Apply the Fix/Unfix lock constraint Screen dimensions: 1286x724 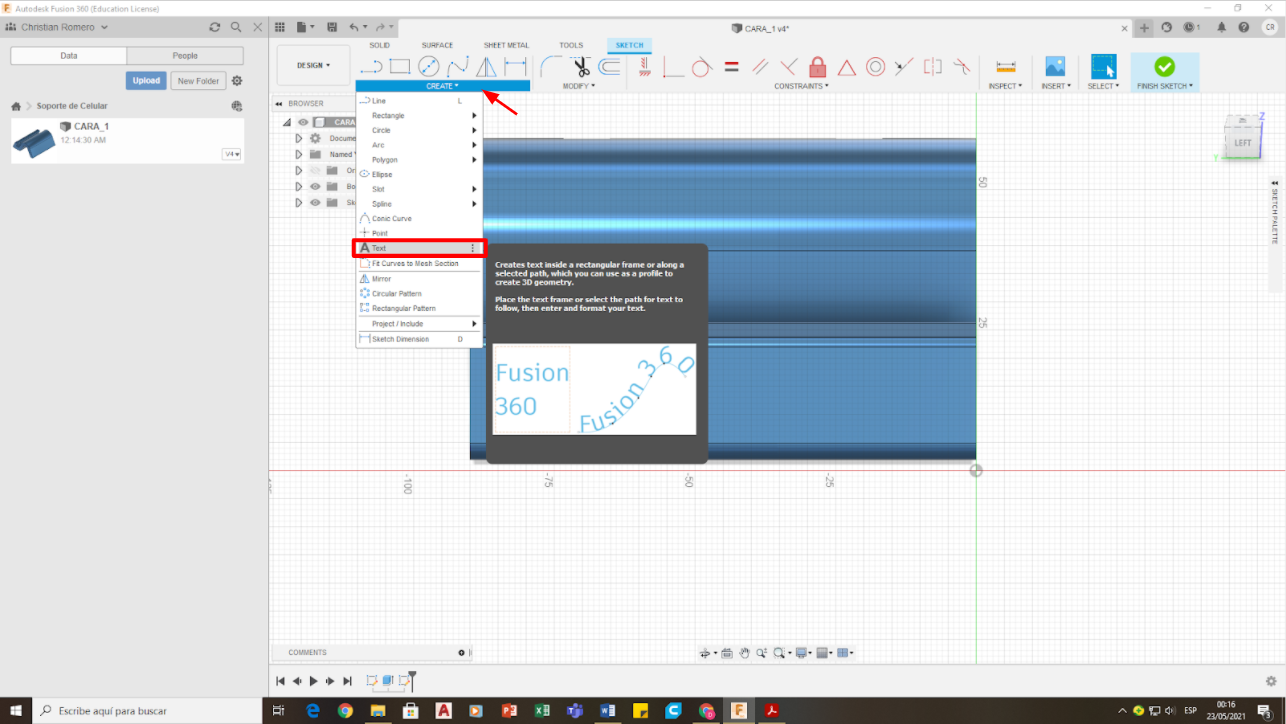[x=818, y=67]
